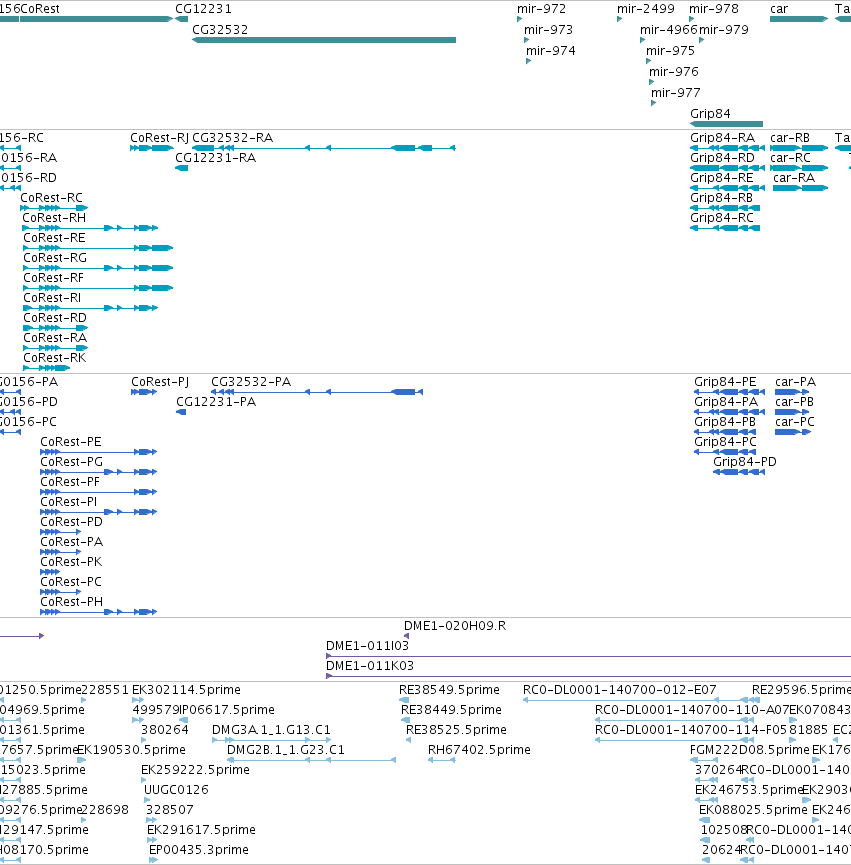Open the Grip84-PE protein label
The image size is (851, 865).
[725, 382]
